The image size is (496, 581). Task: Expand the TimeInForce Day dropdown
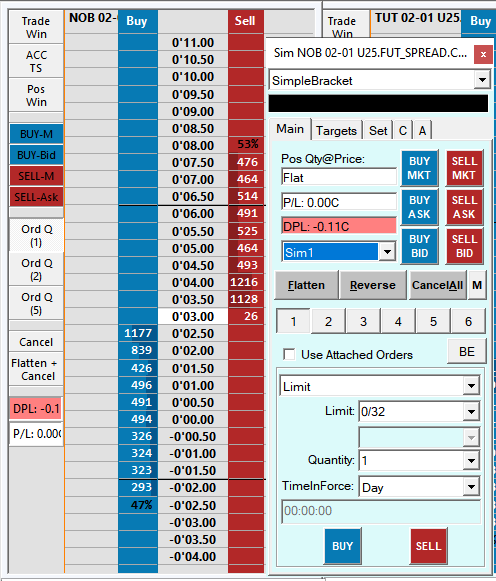pyautogui.click(x=471, y=487)
